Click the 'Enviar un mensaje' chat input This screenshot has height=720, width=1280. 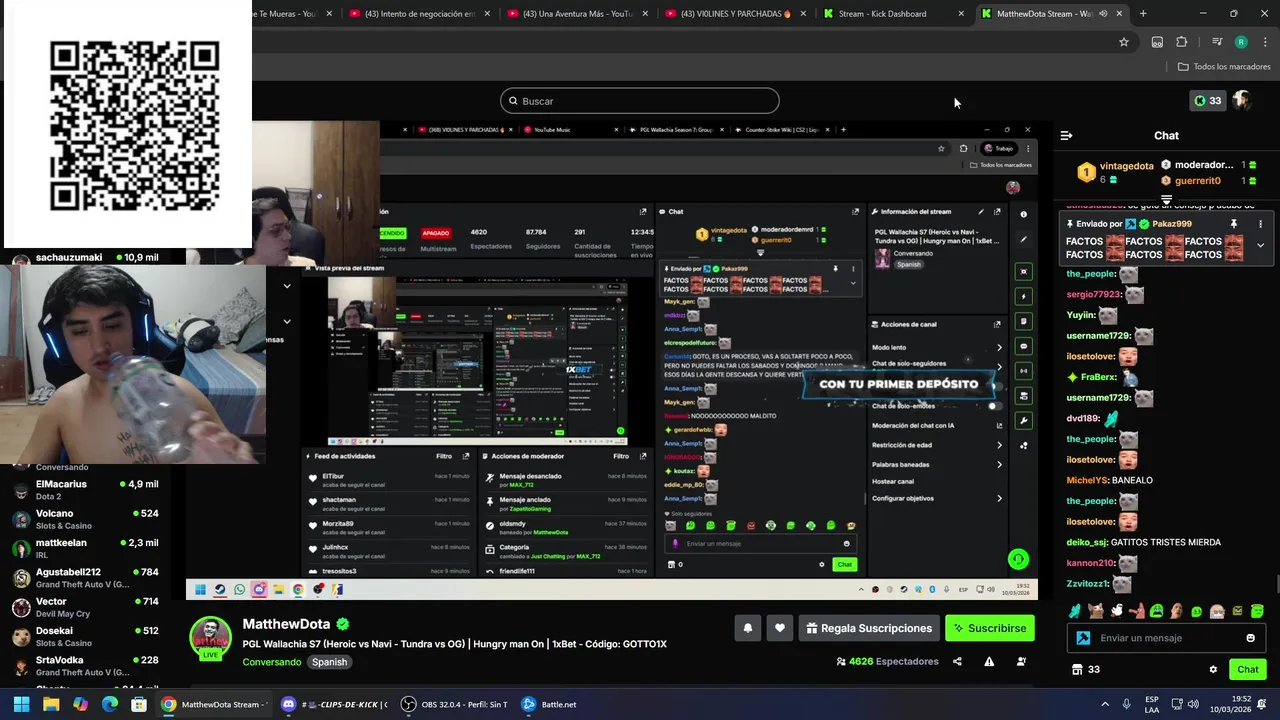(x=1167, y=638)
